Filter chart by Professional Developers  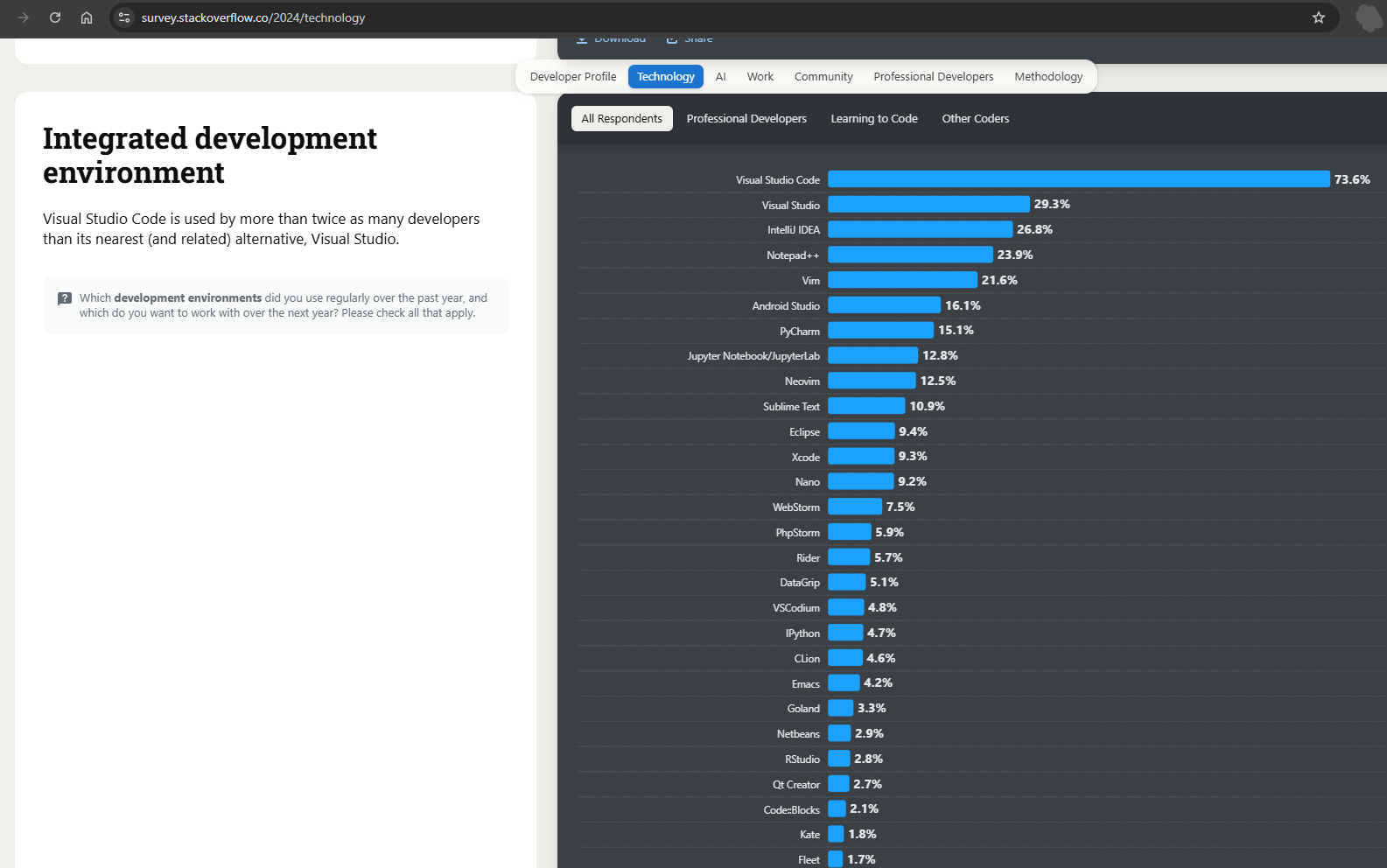(746, 119)
